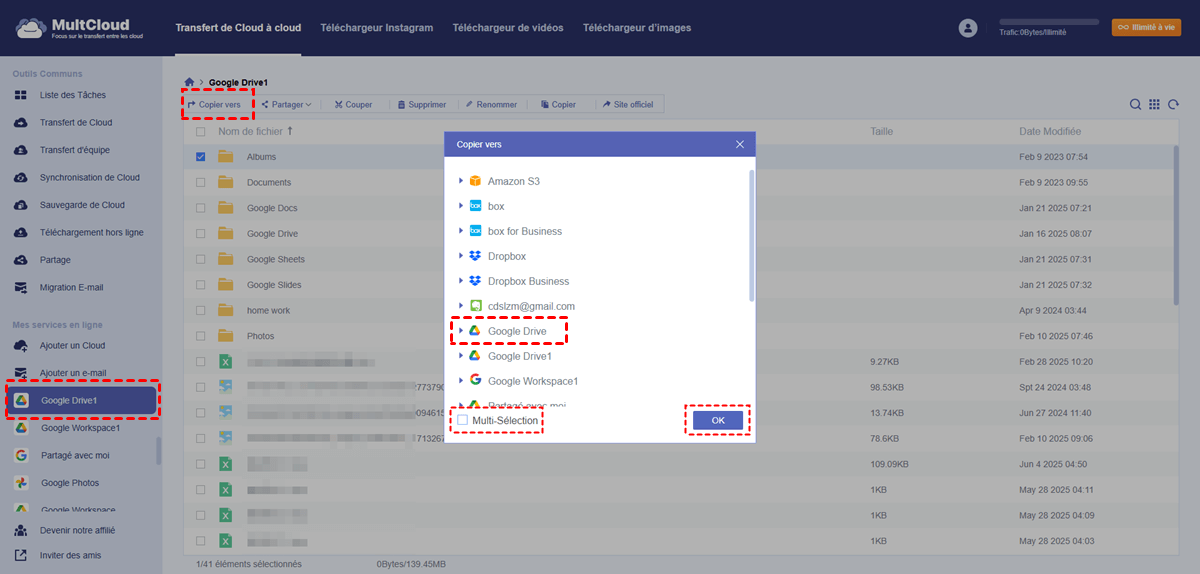Viewport: 1200px width, 574px height.
Task: Click the Illimité à vie button
Action: pos(1146,28)
